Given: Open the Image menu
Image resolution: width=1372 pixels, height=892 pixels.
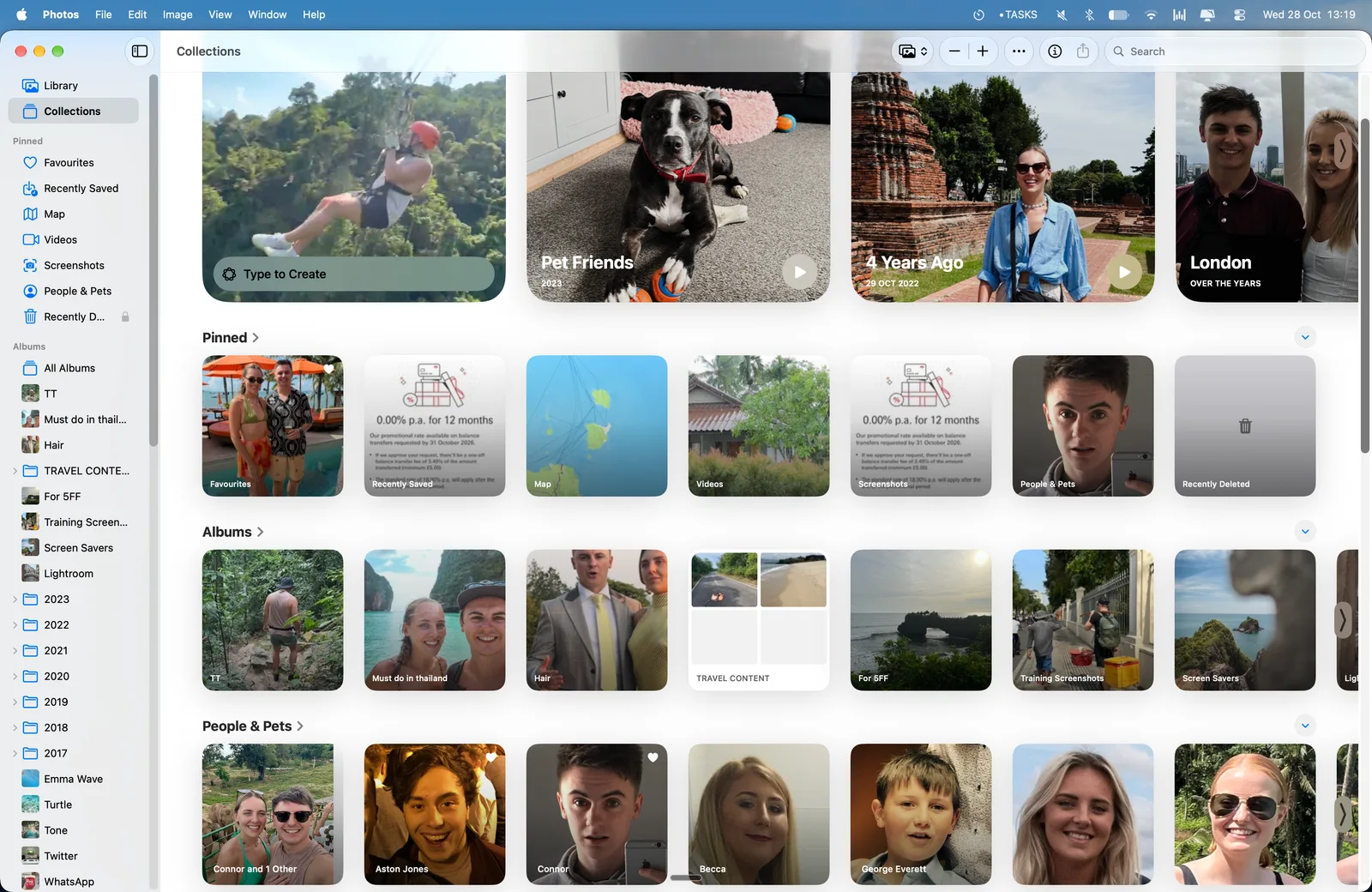Looking at the screenshot, I should pyautogui.click(x=178, y=15).
